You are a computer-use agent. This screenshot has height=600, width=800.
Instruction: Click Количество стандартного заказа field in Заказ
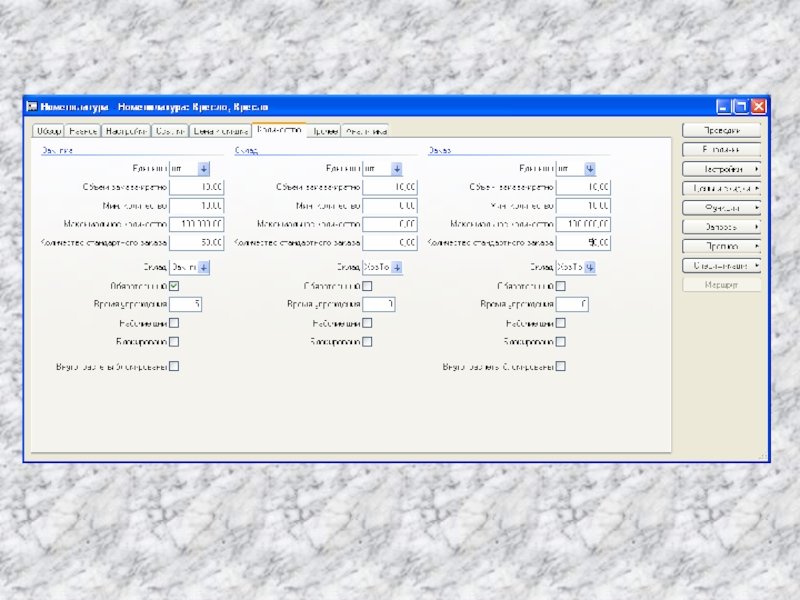583,243
